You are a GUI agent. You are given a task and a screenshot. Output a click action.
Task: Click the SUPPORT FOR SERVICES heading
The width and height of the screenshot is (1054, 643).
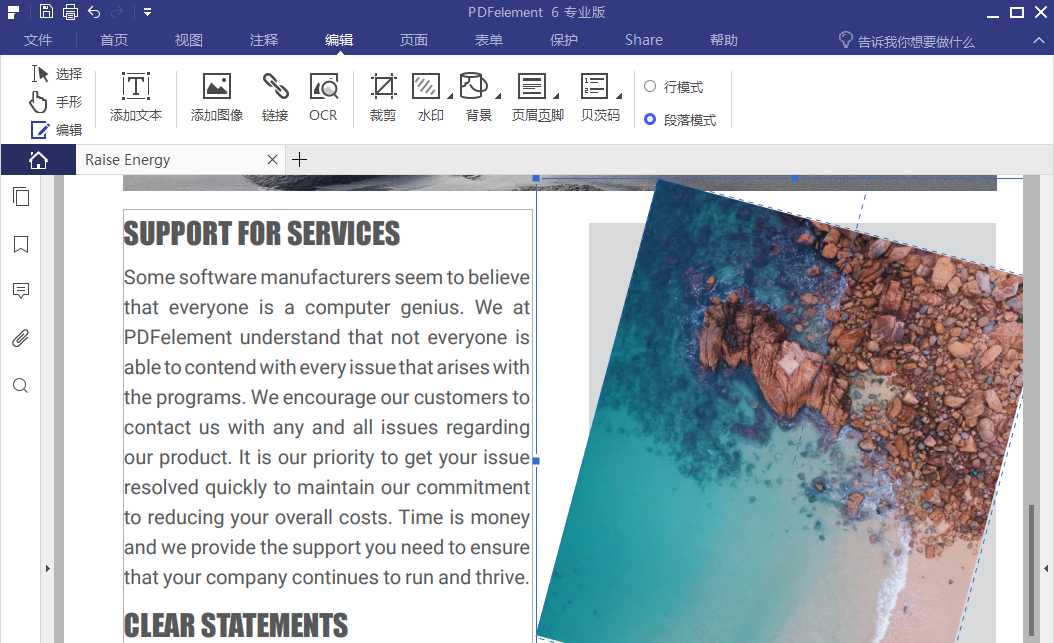261,234
